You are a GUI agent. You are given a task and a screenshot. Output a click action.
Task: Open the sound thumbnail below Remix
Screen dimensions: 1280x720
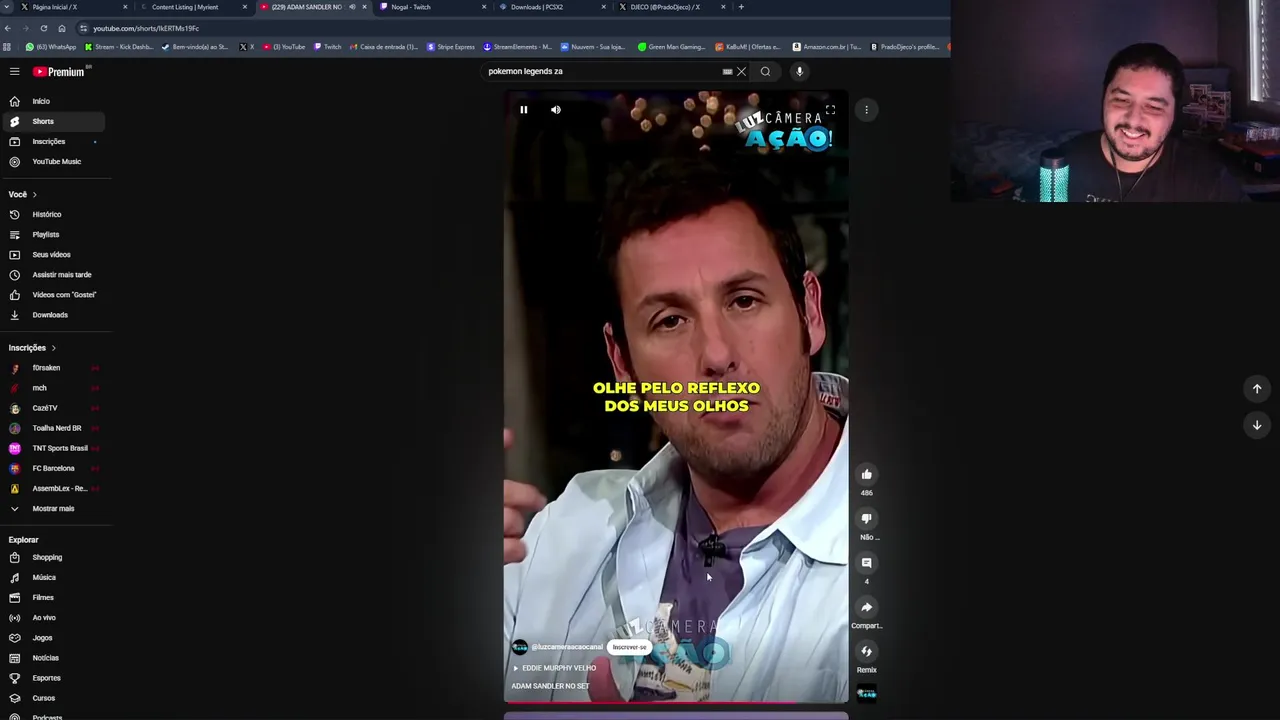pos(867,692)
